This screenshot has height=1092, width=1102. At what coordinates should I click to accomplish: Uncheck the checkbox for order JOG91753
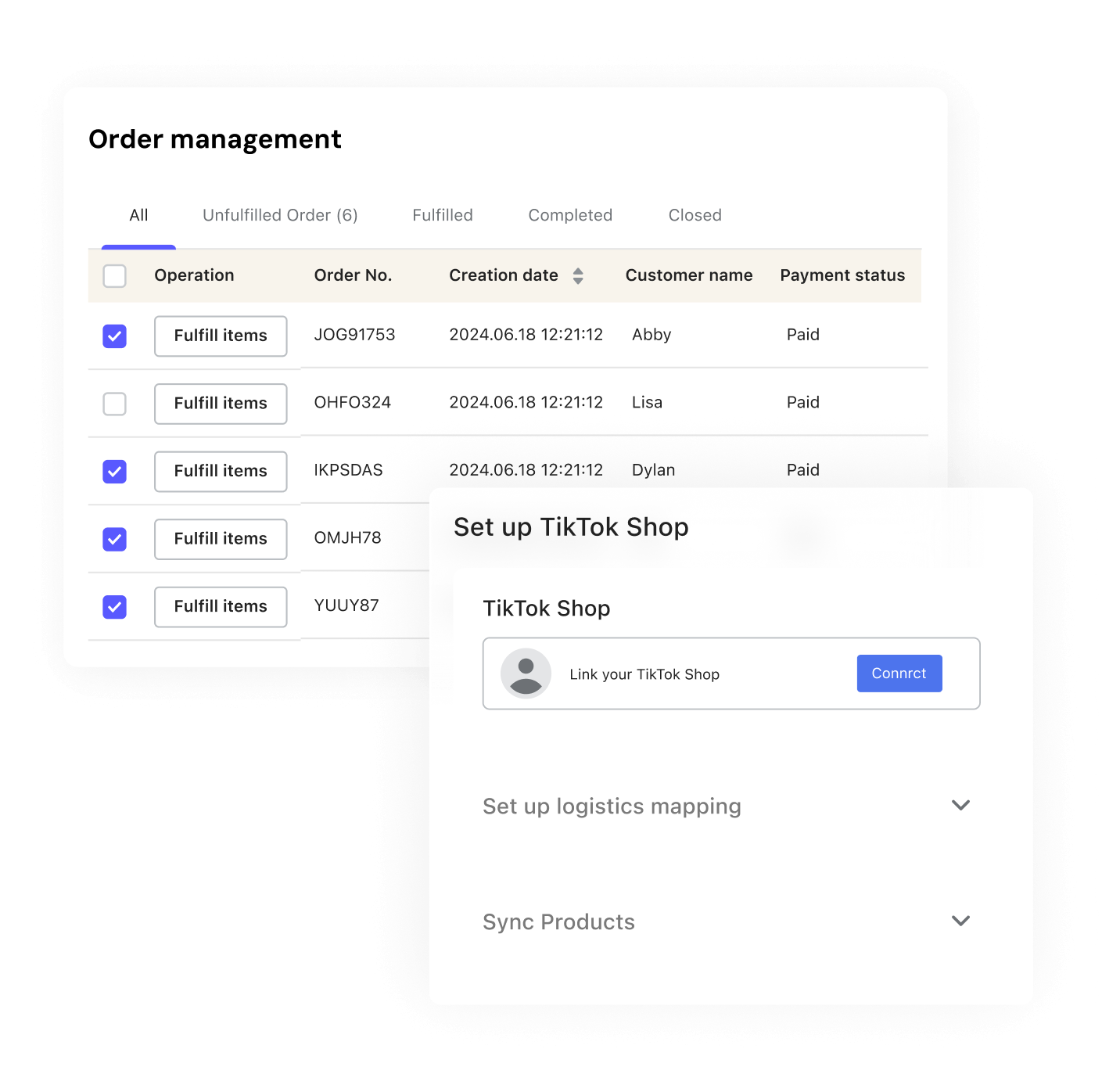(x=115, y=336)
